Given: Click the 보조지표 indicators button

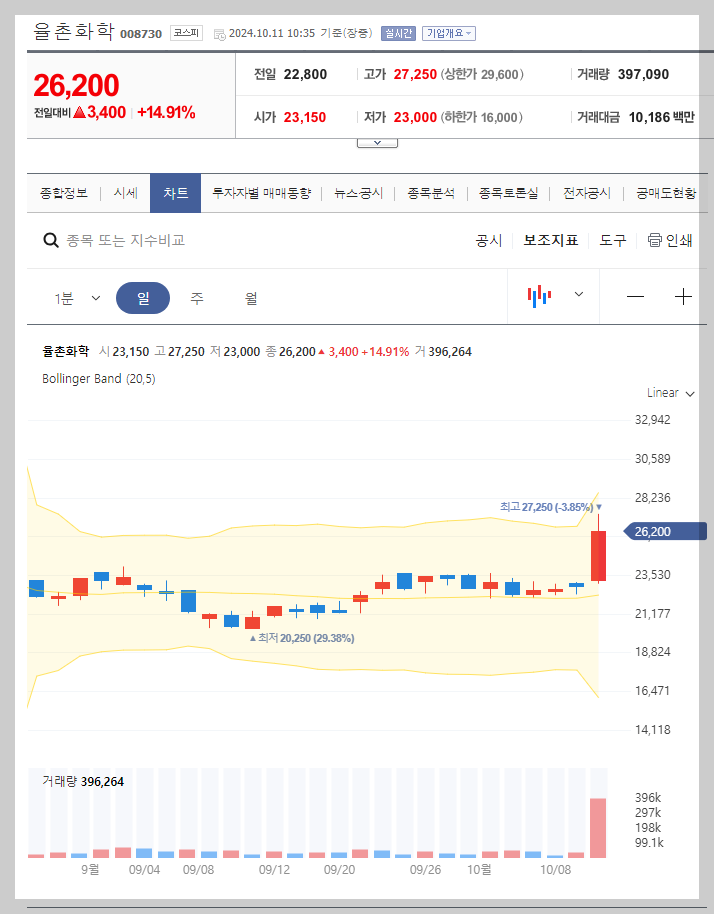Looking at the screenshot, I should [549, 241].
